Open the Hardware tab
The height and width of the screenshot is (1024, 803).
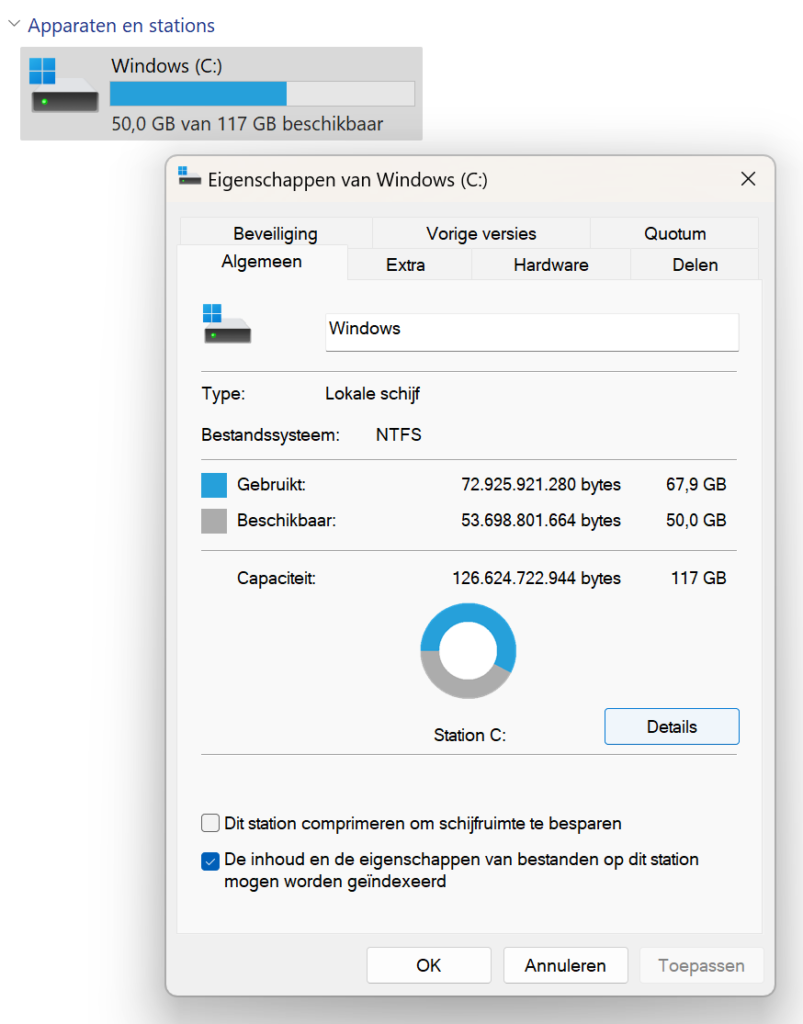[x=551, y=264]
